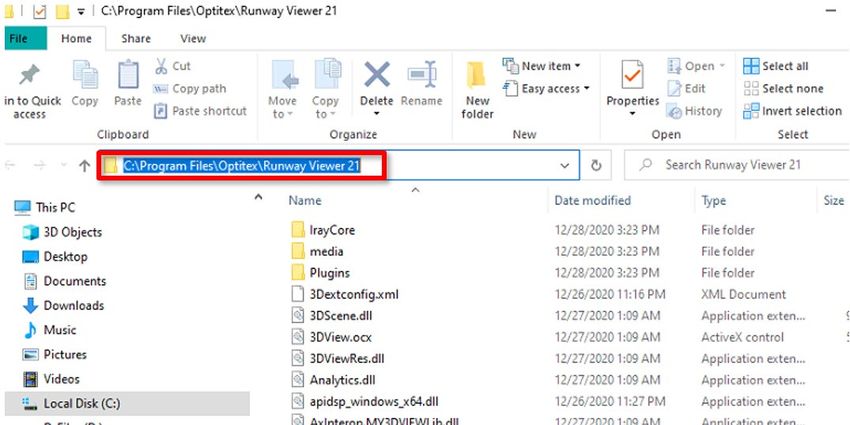This screenshot has width=850, height=425.
Task: Click new folder icon in title bar
Action: [x=63, y=11]
